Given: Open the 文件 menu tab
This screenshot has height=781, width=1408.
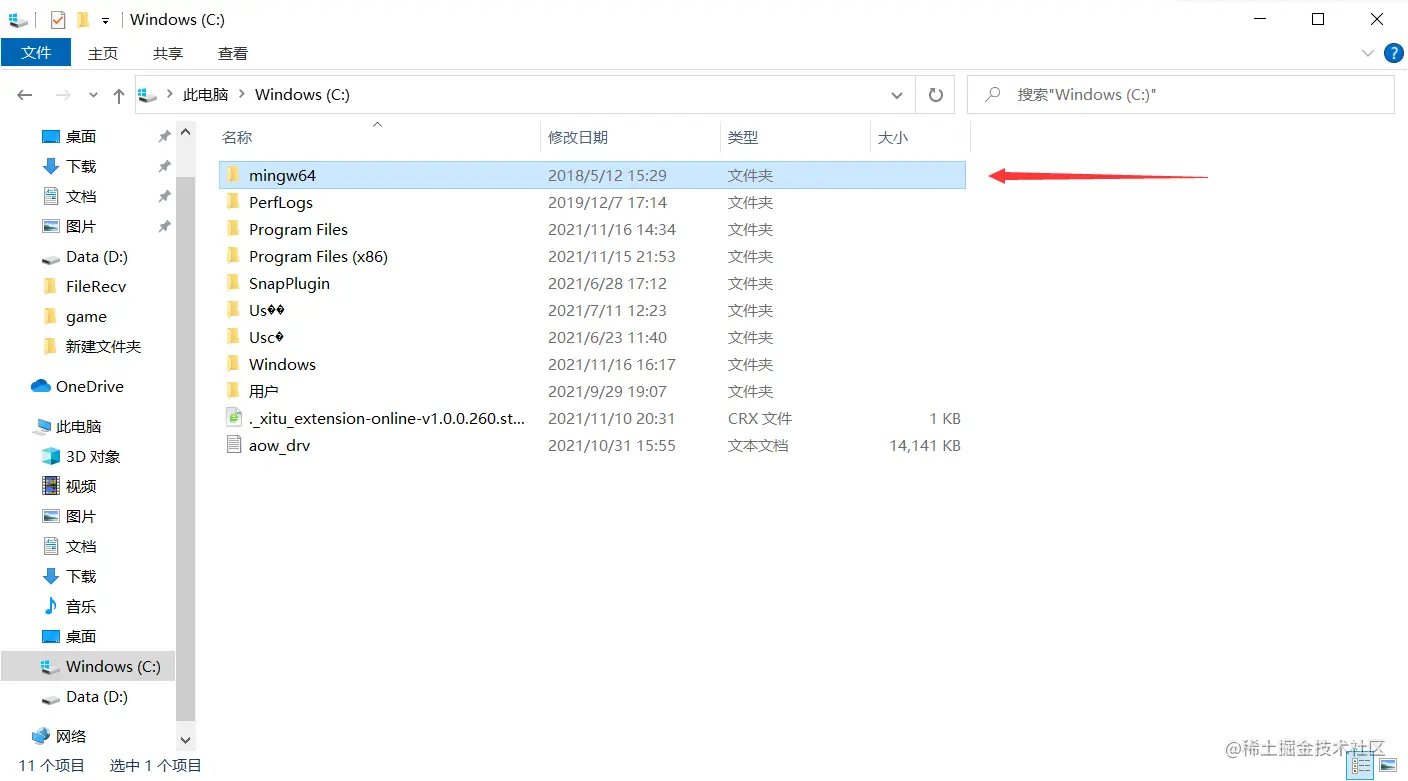Looking at the screenshot, I should tap(36, 53).
